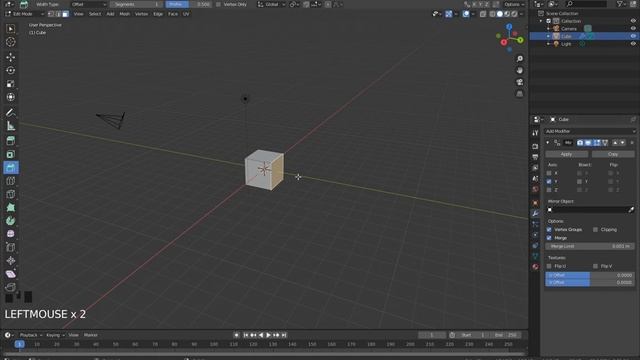Viewport: 640px width, 360px height.
Task: Toggle camera view icon in viewport
Action: coord(520,82)
